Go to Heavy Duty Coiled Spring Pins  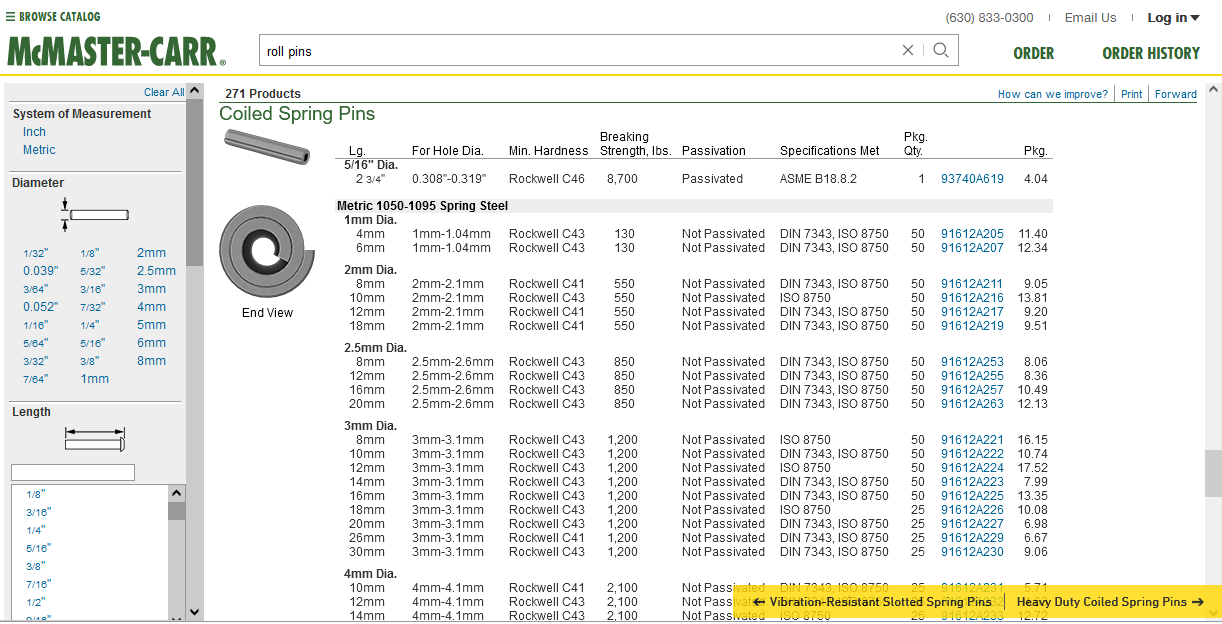(x=1110, y=602)
